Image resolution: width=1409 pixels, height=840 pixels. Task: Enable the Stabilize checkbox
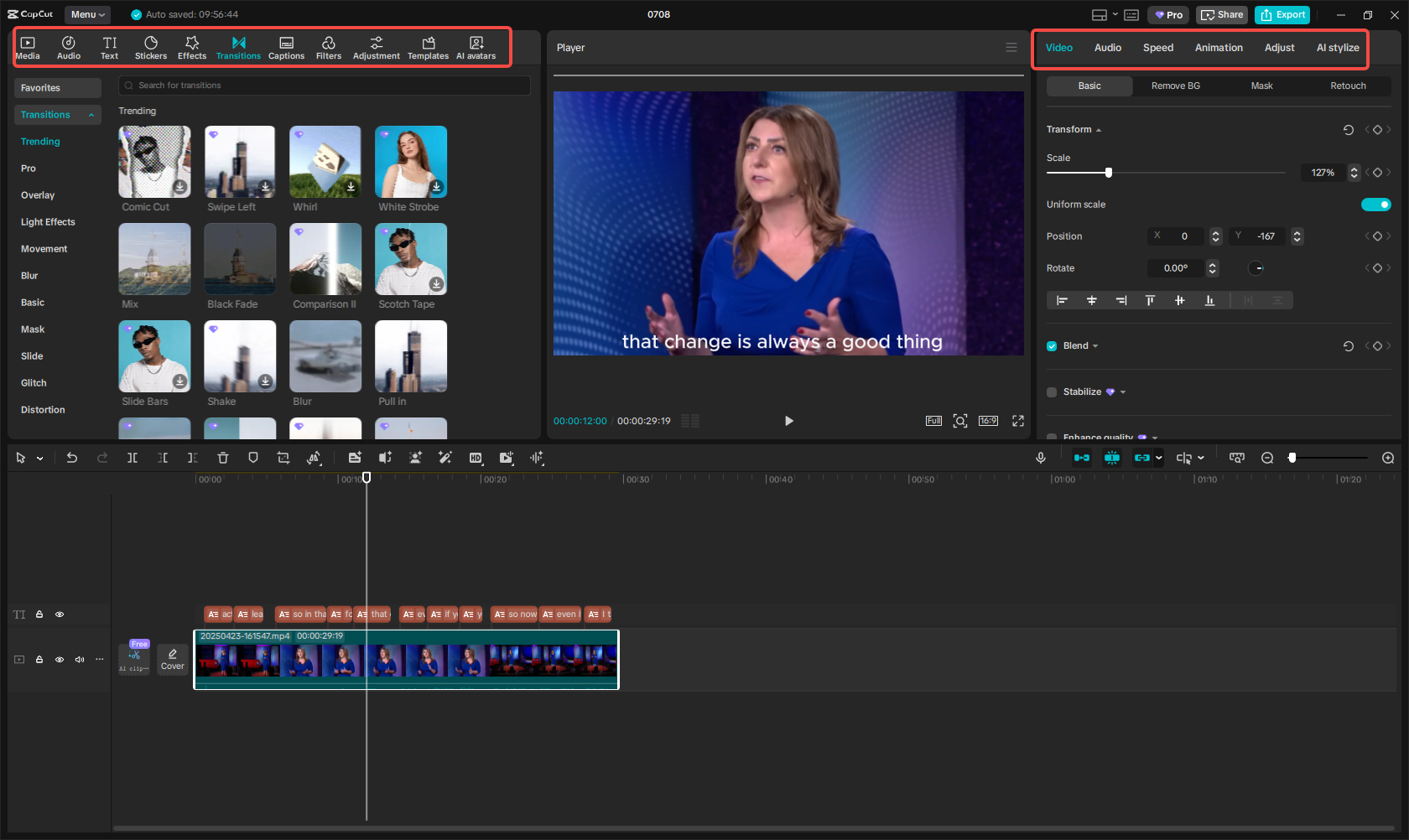[x=1052, y=392]
